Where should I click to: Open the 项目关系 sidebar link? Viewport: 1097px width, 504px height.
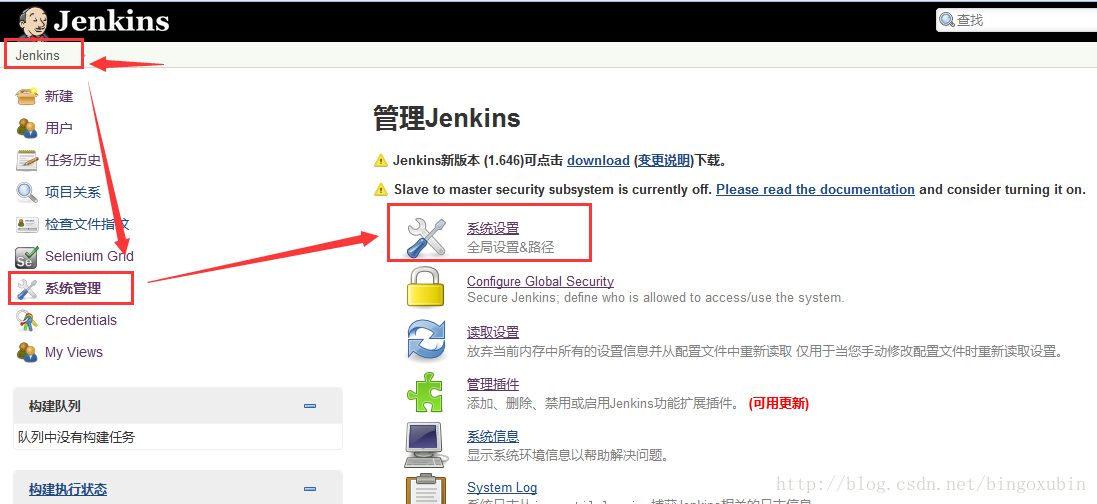[73, 192]
